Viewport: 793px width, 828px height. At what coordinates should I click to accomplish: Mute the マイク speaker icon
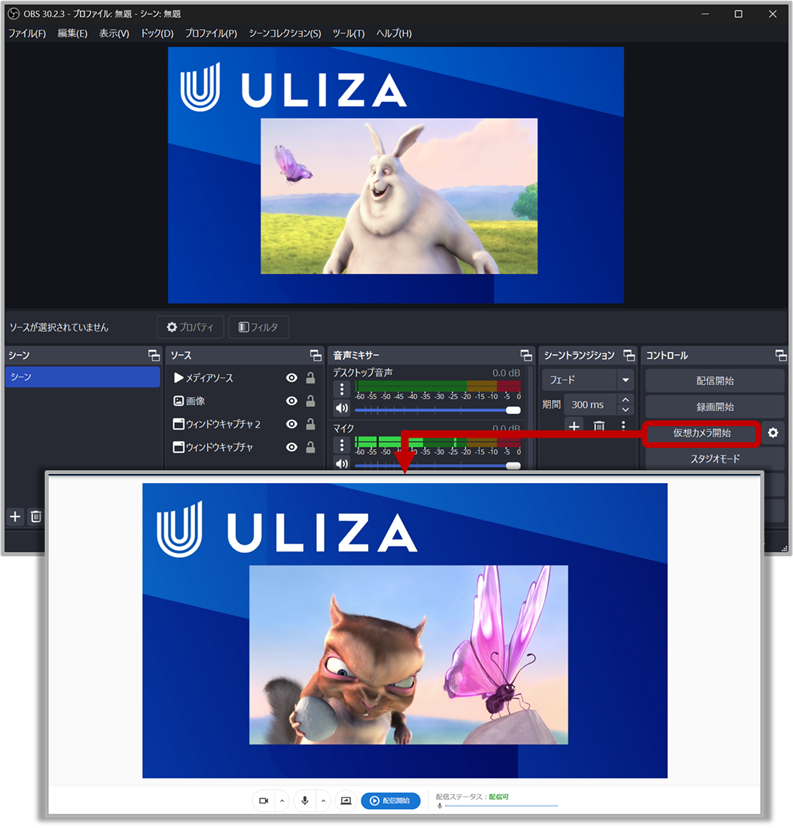(x=342, y=464)
